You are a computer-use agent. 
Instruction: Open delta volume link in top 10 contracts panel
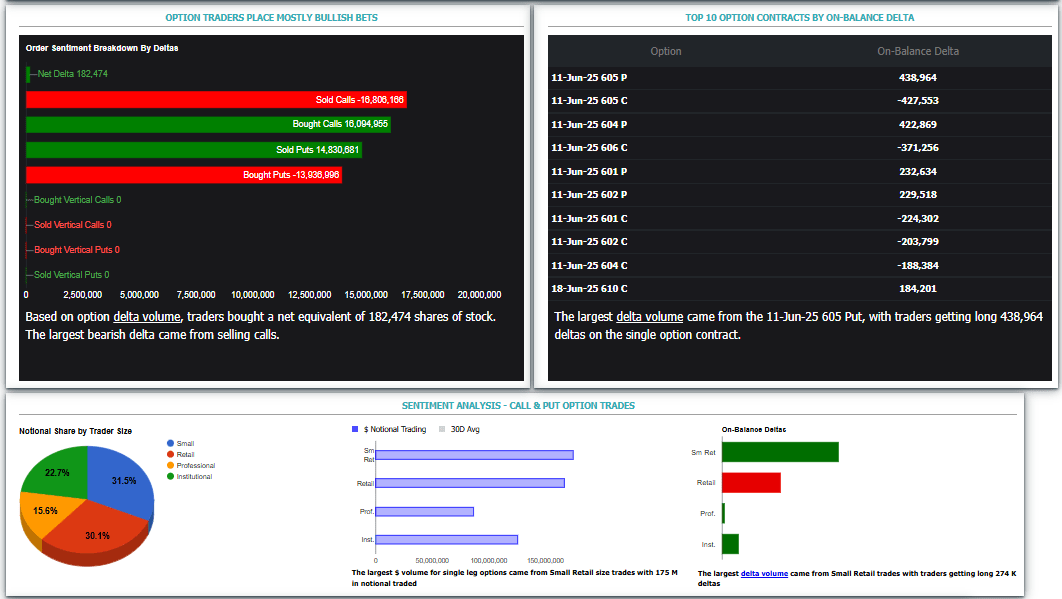(x=650, y=316)
